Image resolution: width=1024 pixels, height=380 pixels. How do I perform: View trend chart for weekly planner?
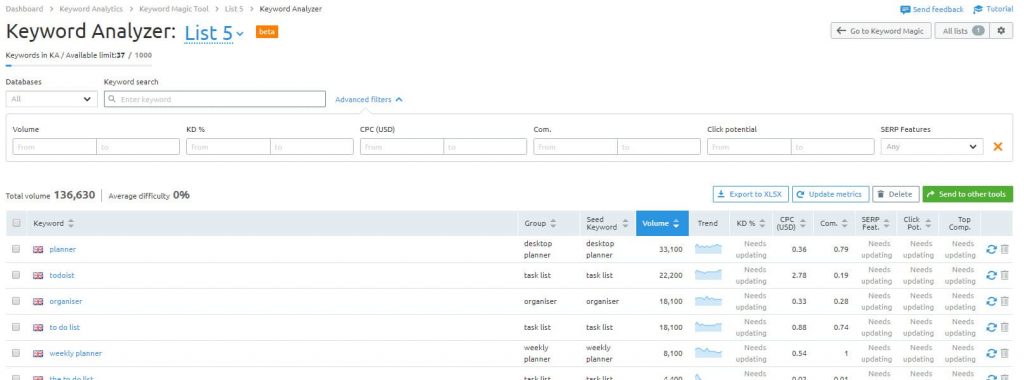708,353
